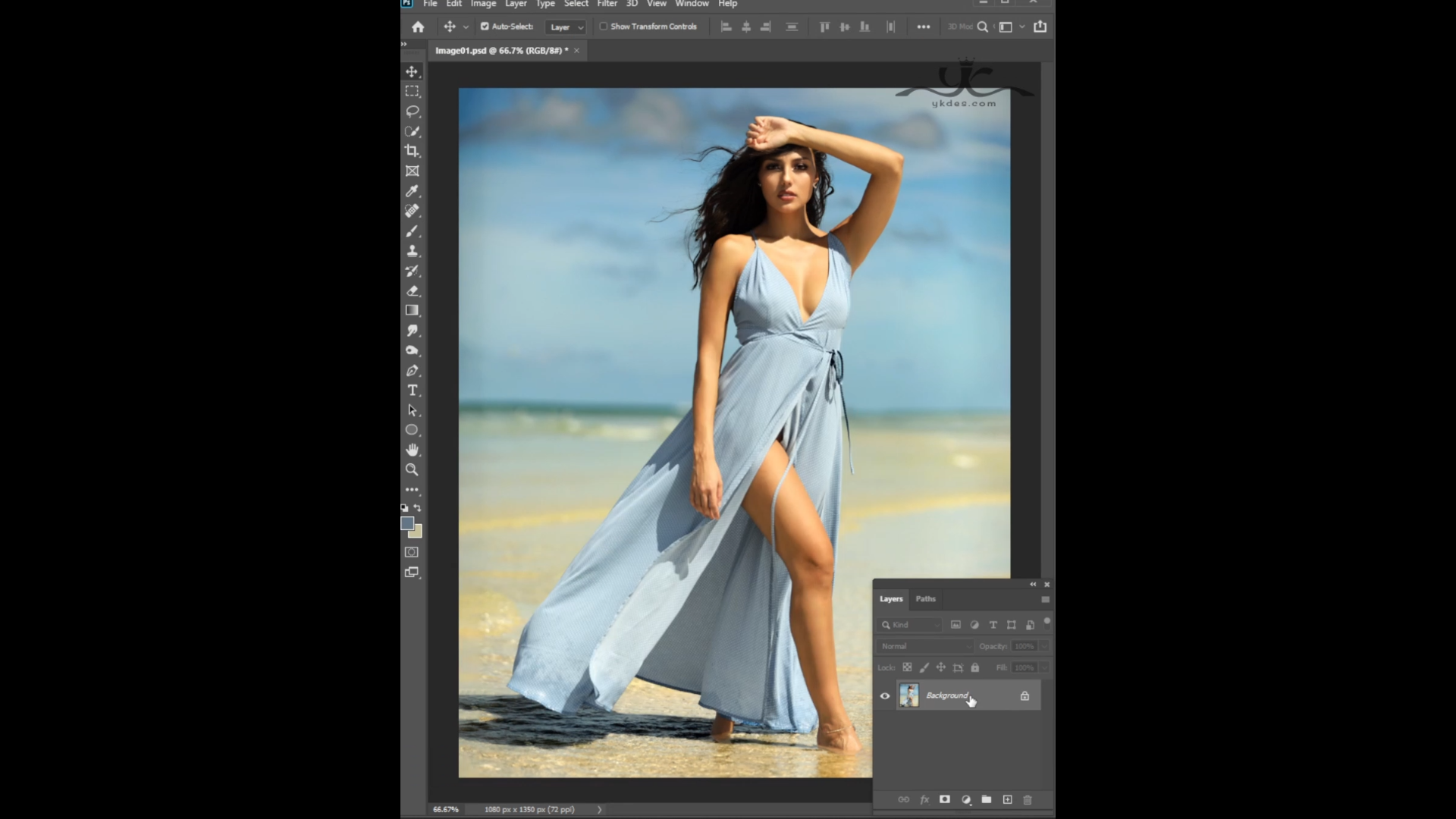Select the Lasso tool
This screenshot has height=819, width=1456.
[x=412, y=111]
